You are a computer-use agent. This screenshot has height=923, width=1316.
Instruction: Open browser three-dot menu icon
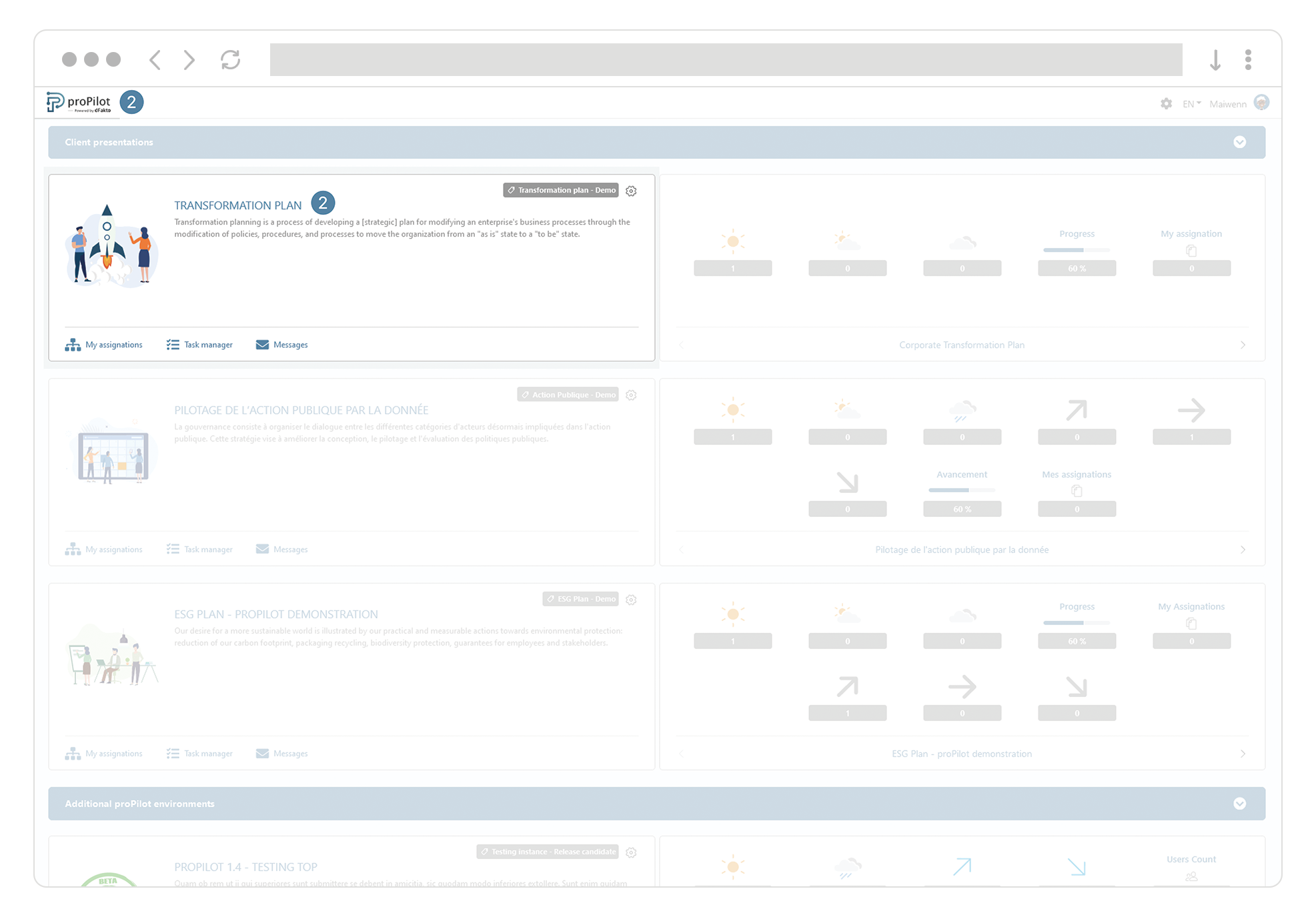[x=1248, y=60]
